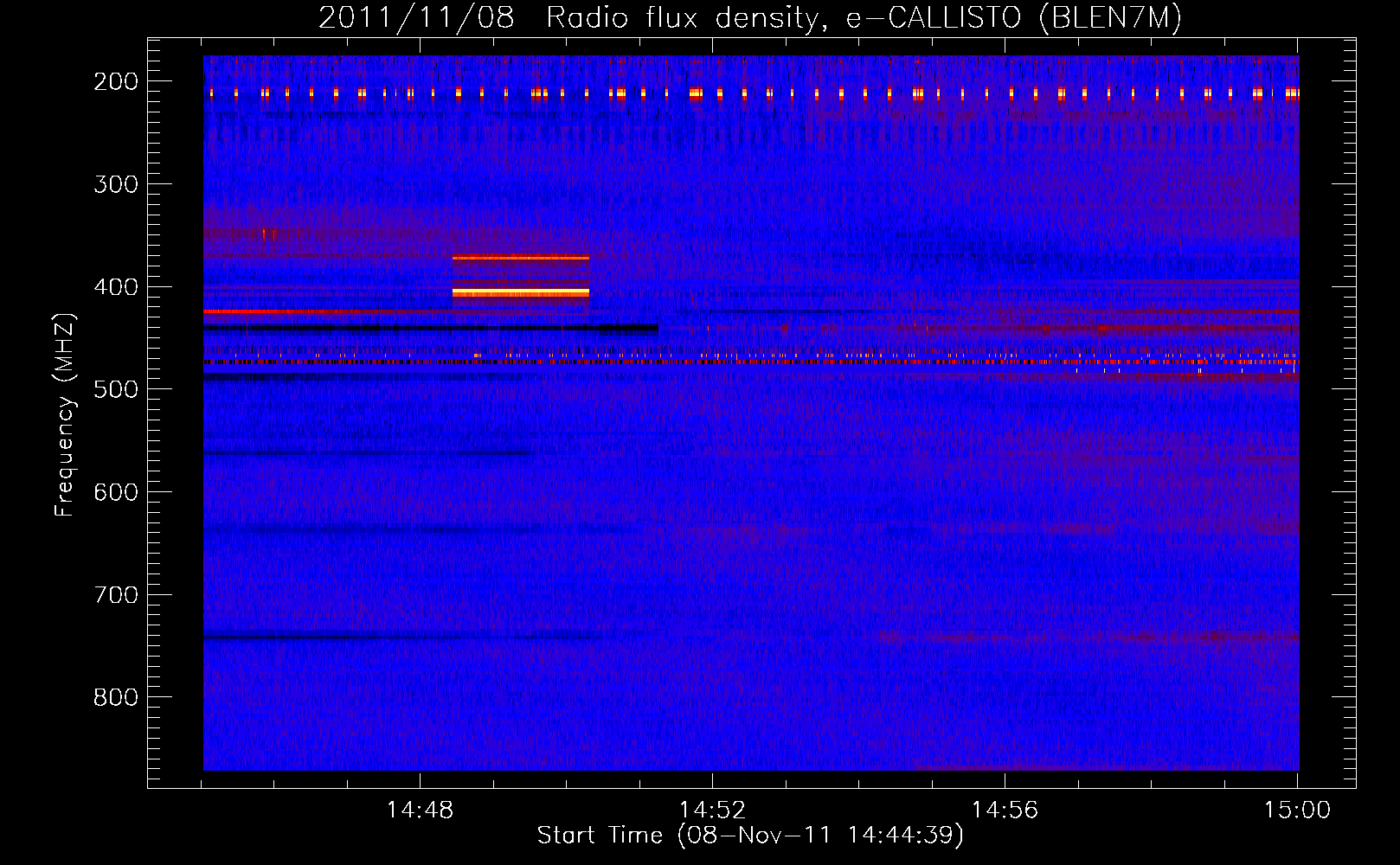Click the 14:56 time tick label
Viewport: 1400px width, 865px height.
pos(1005,811)
